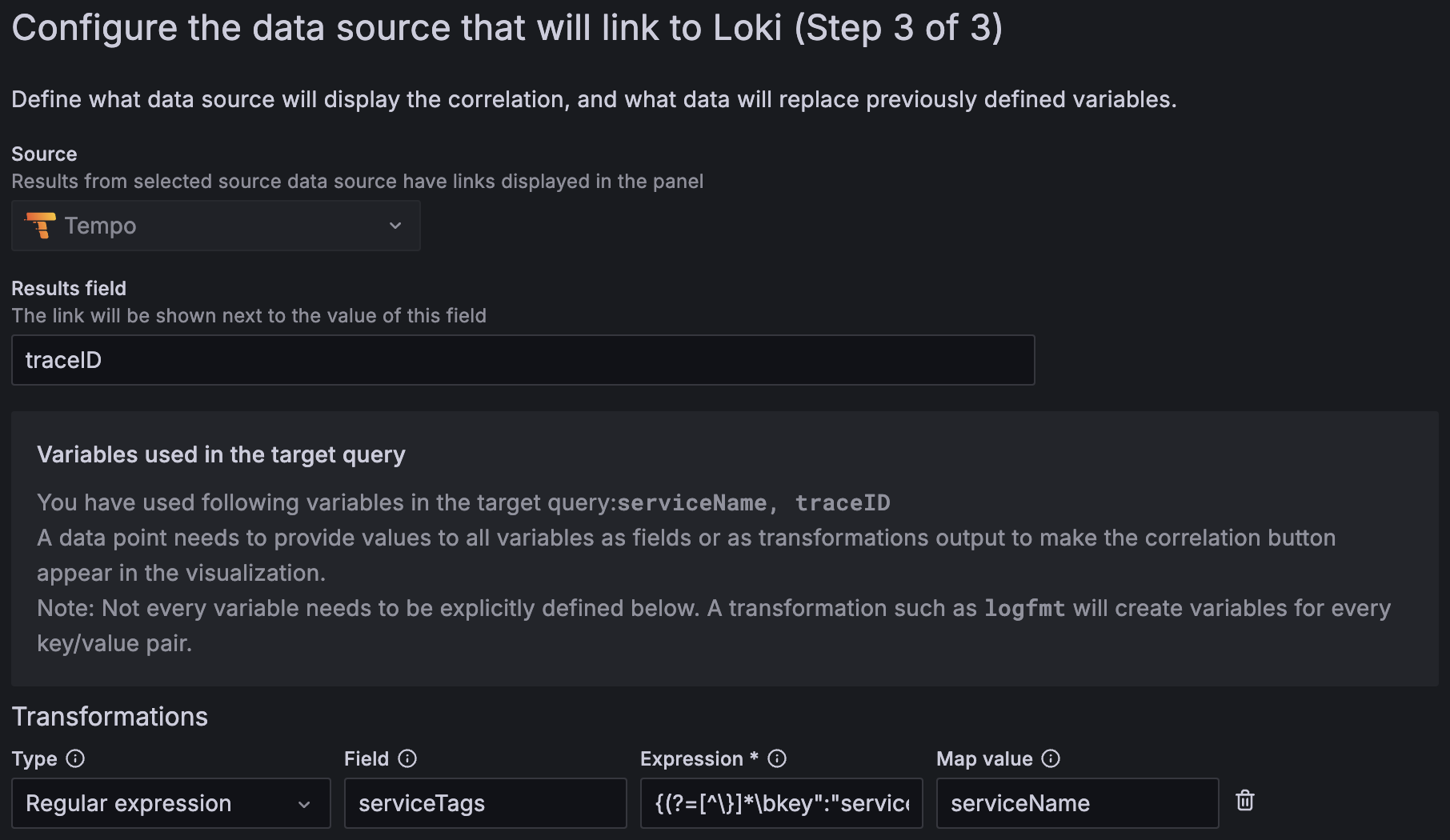Viewport: 1450px width, 840px height.
Task: Click the Transformations heading
Action: pos(110,717)
